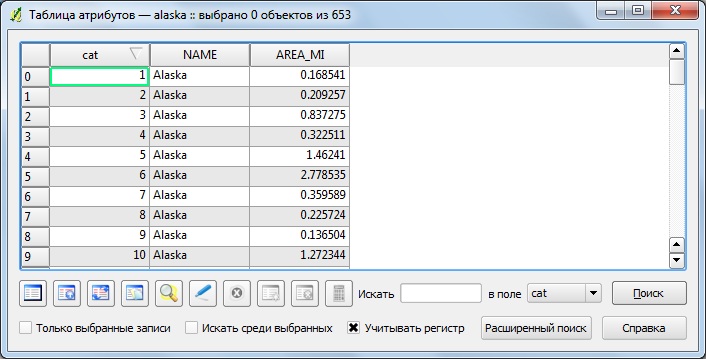The width and height of the screenshot is (706, 360).
Task: Click the QGIS icon in the title bar
Action: pos(16,15)
